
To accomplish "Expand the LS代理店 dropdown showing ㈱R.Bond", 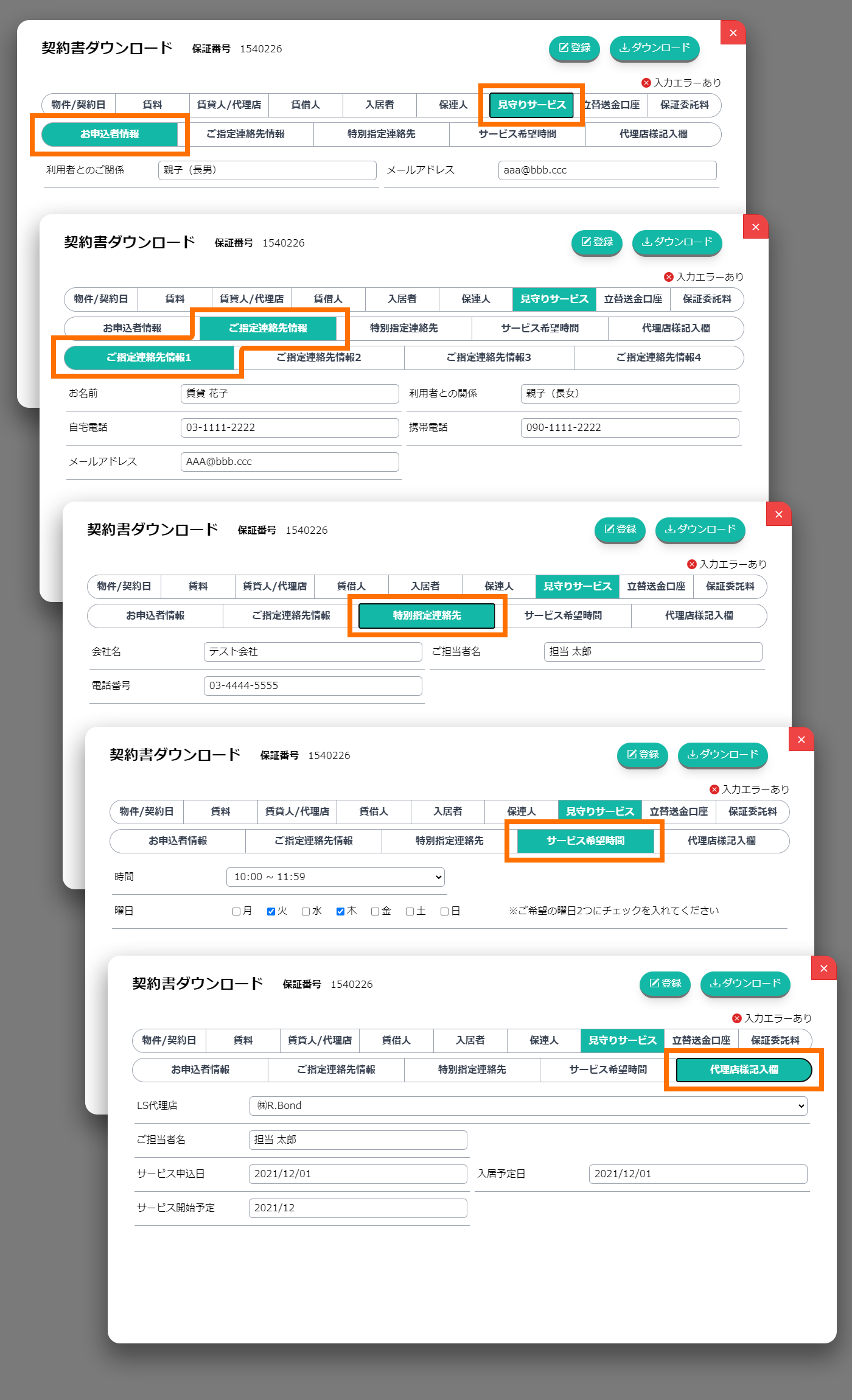I will [x=528, y=1106].
